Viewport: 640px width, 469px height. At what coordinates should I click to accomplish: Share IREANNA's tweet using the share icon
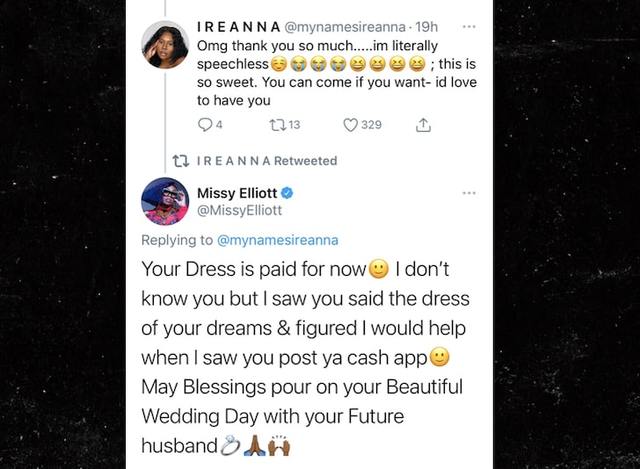click(423, 125)
